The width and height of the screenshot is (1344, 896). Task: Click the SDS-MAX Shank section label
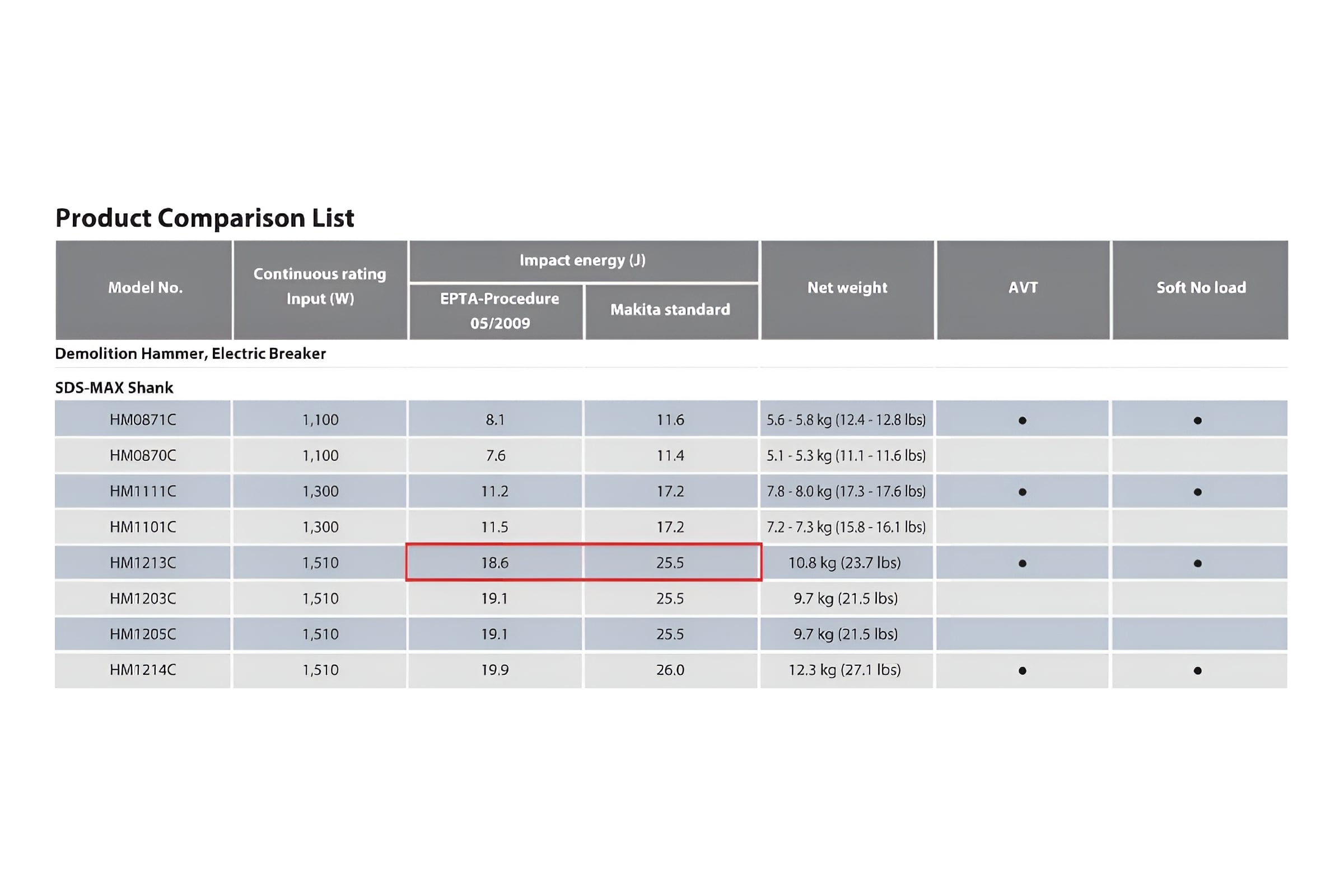[114, 388]
